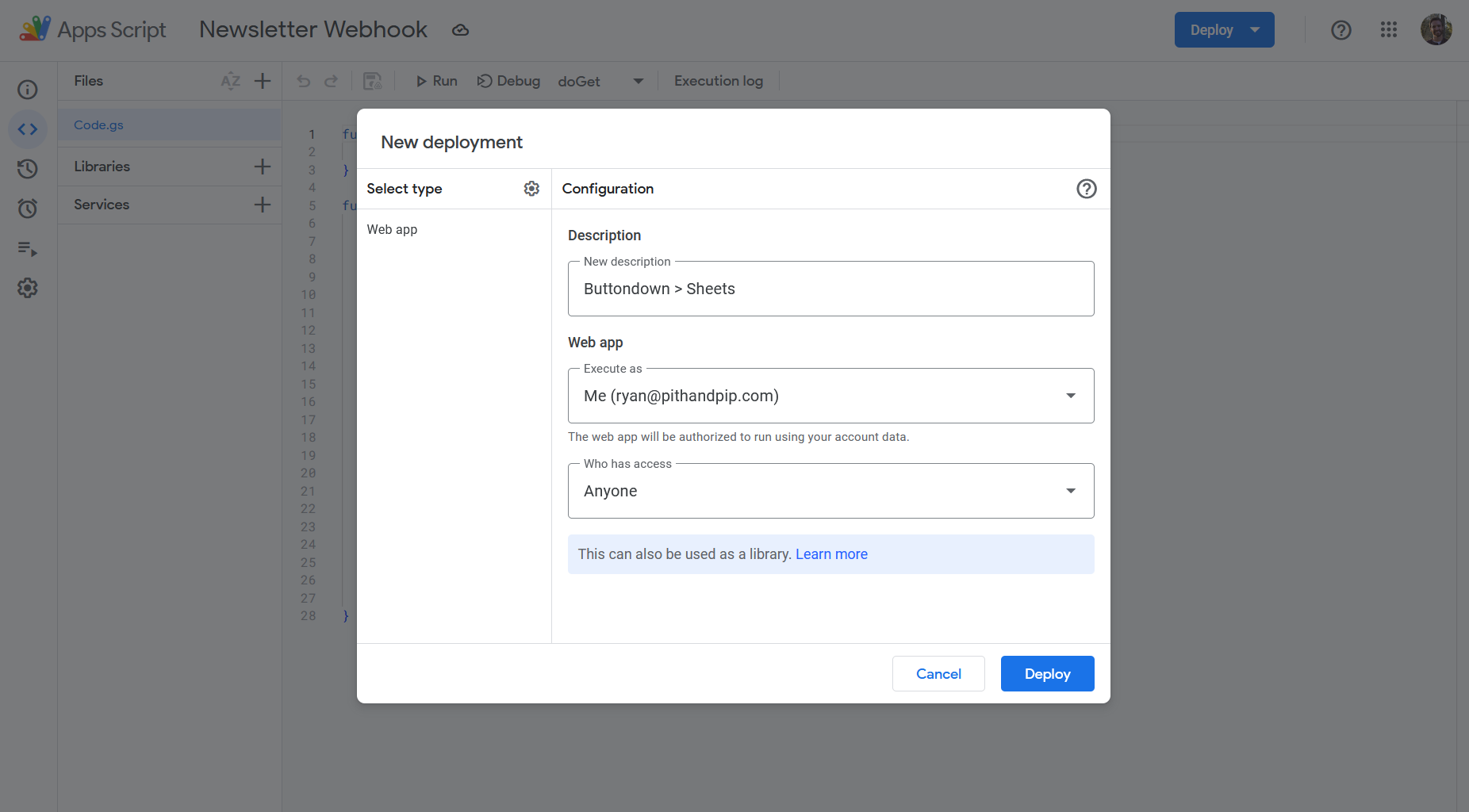The width and height of the screenshot is (1469, 812).
Task: Open the Executions panel
Action: pyautogui.click(x=27, y=249)
